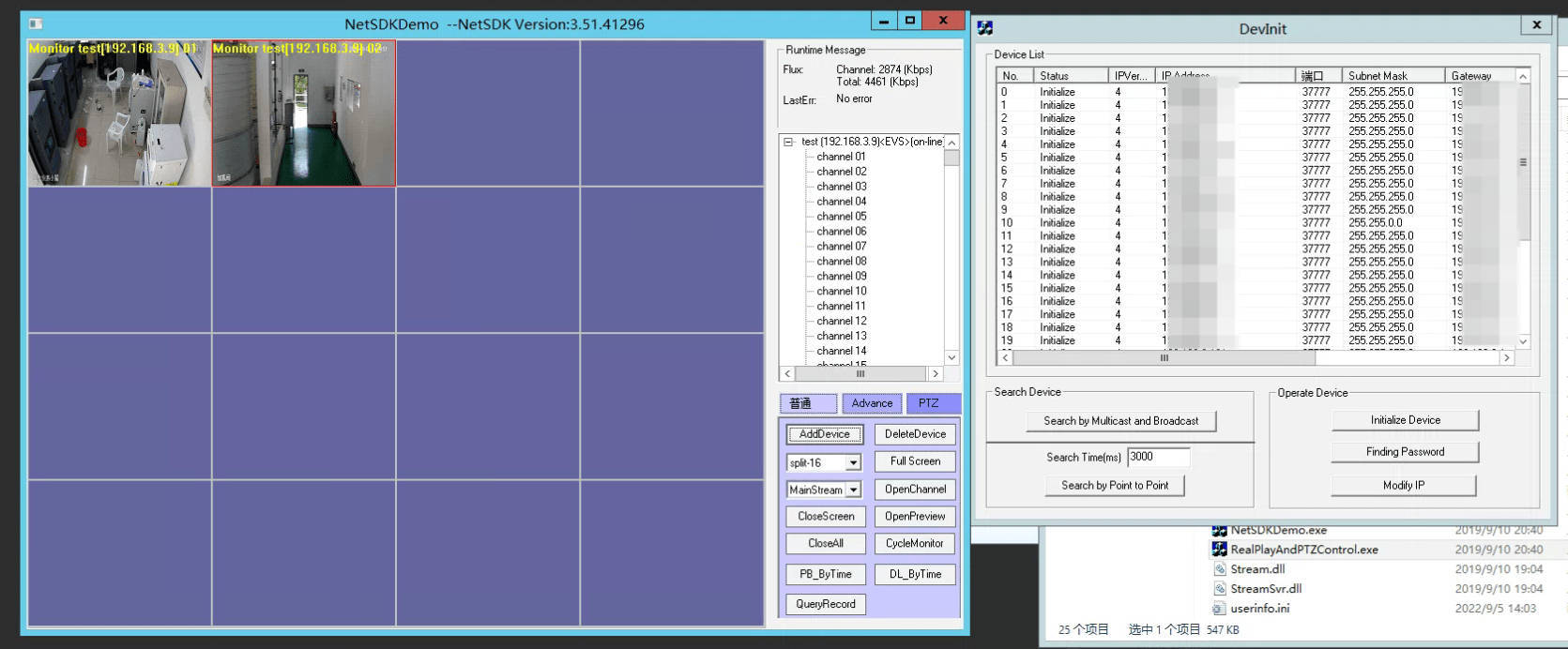Select channel 01 in device tree
Viewport: 1568px width, 649px height.
pos(841,157)
